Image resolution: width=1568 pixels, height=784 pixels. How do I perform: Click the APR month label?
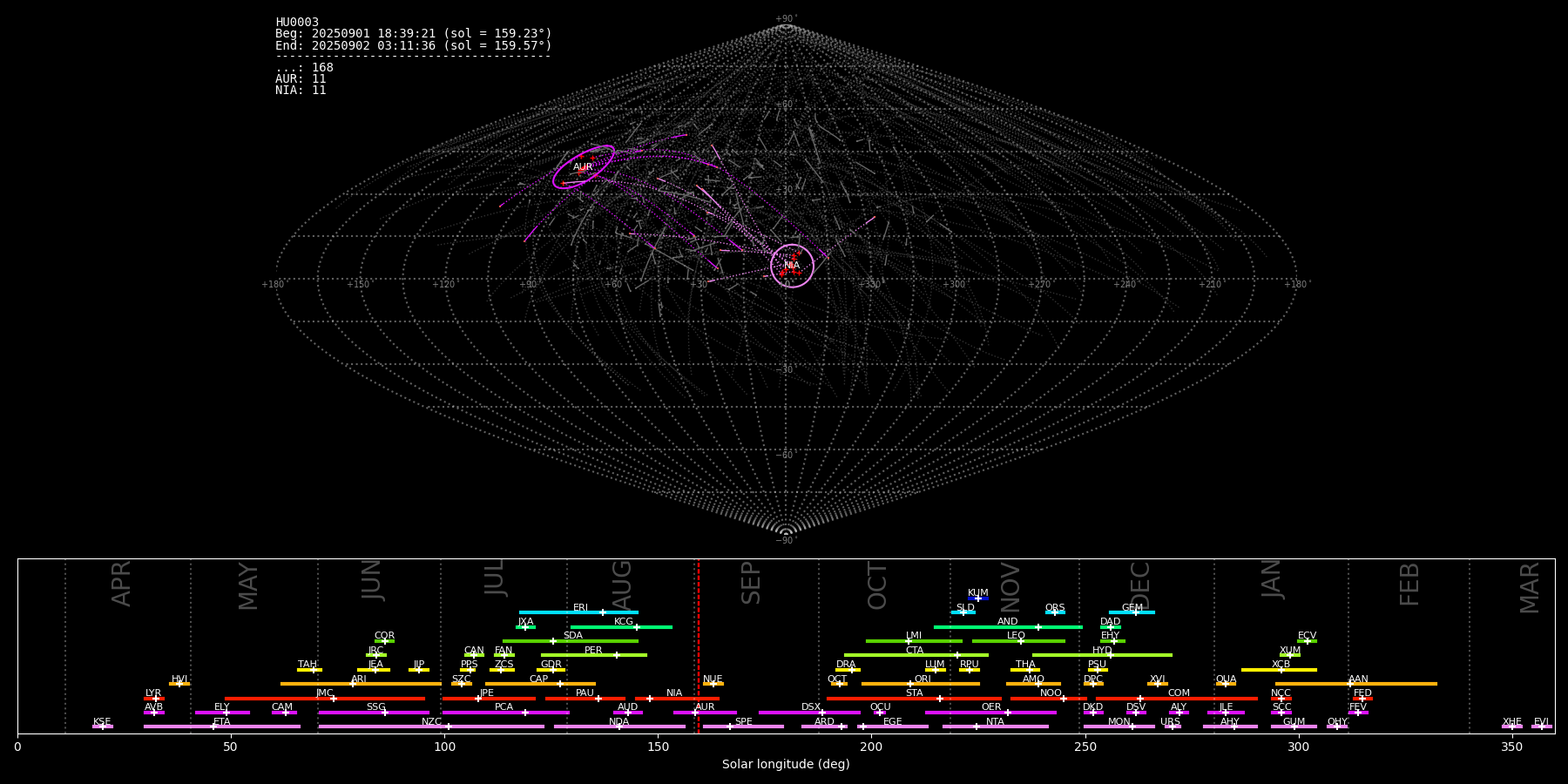click(121, 584)
